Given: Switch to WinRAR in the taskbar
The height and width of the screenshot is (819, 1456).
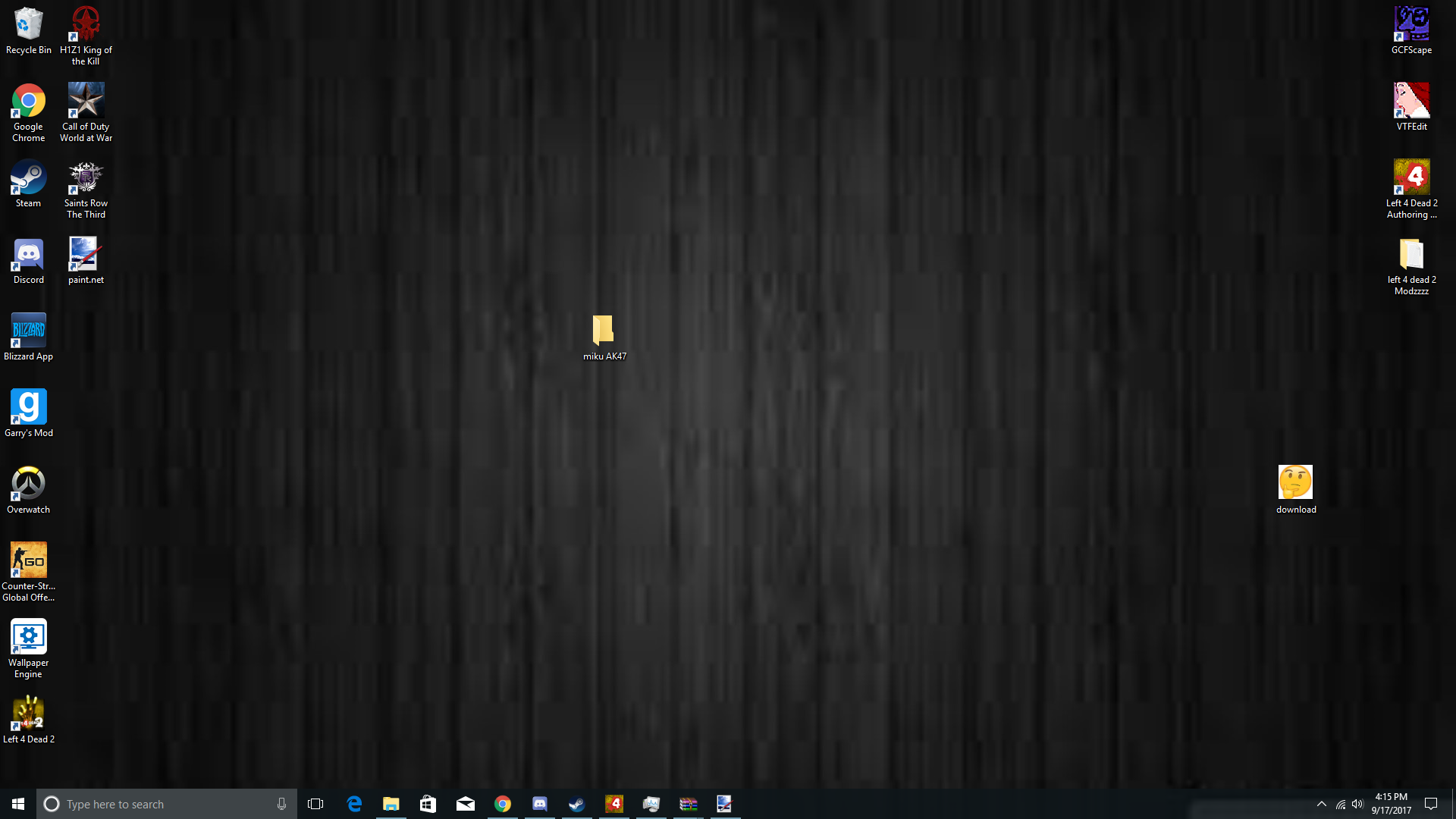Looking at the screenshot, I should pyautogui.click(x=688, y=804).
